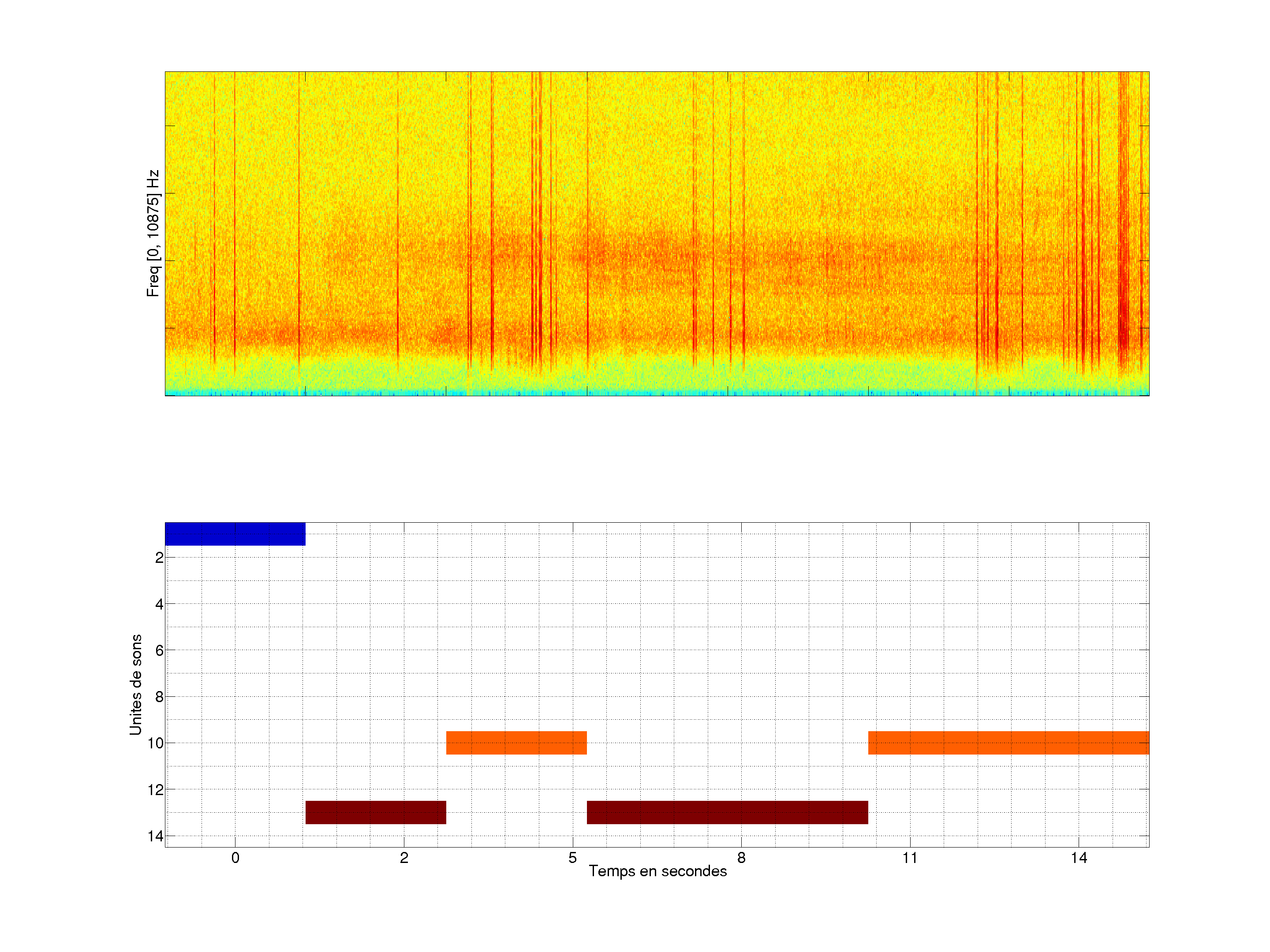
Task: Click the shorter dark red bar at unit 13
Action: pyautogui.click(x=376, y=812)
